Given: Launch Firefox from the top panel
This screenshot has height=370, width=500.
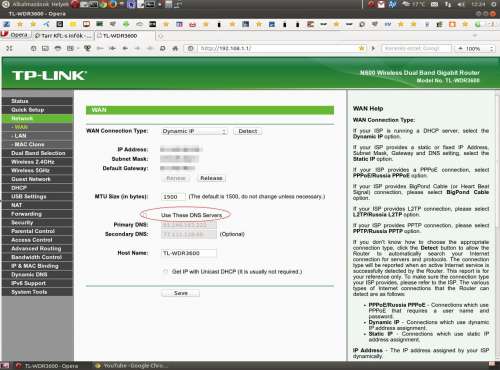Looking at the screenshot, I should (x=113, y=4).
